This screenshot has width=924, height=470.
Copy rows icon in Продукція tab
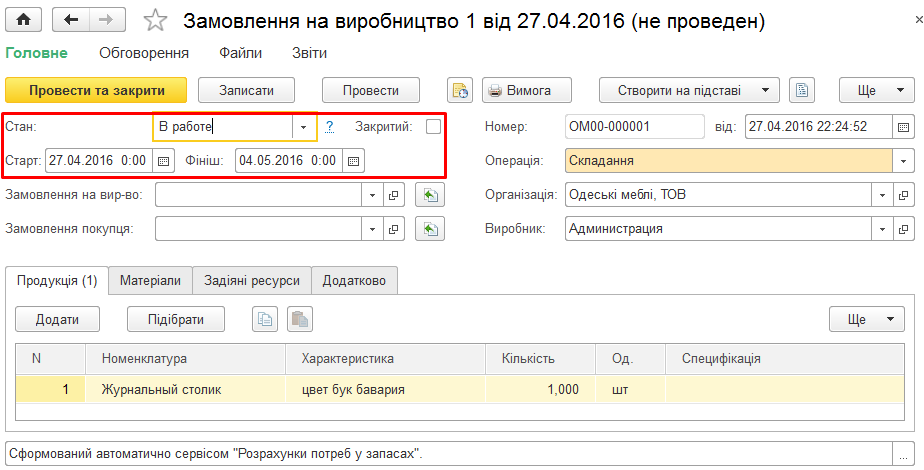click(x=265, y=319)
